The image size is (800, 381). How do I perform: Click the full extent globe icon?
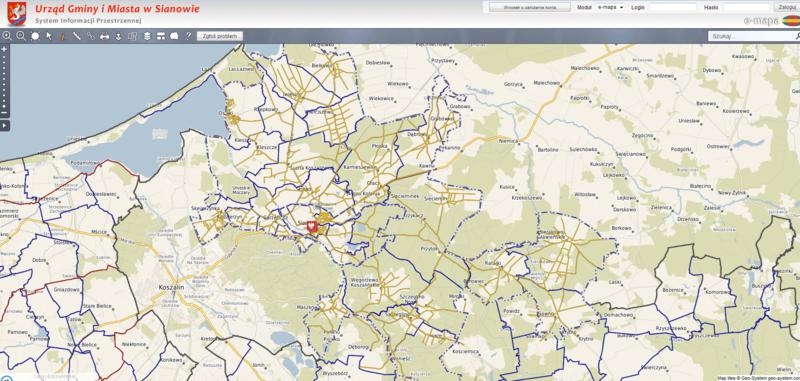coord(35,36)
